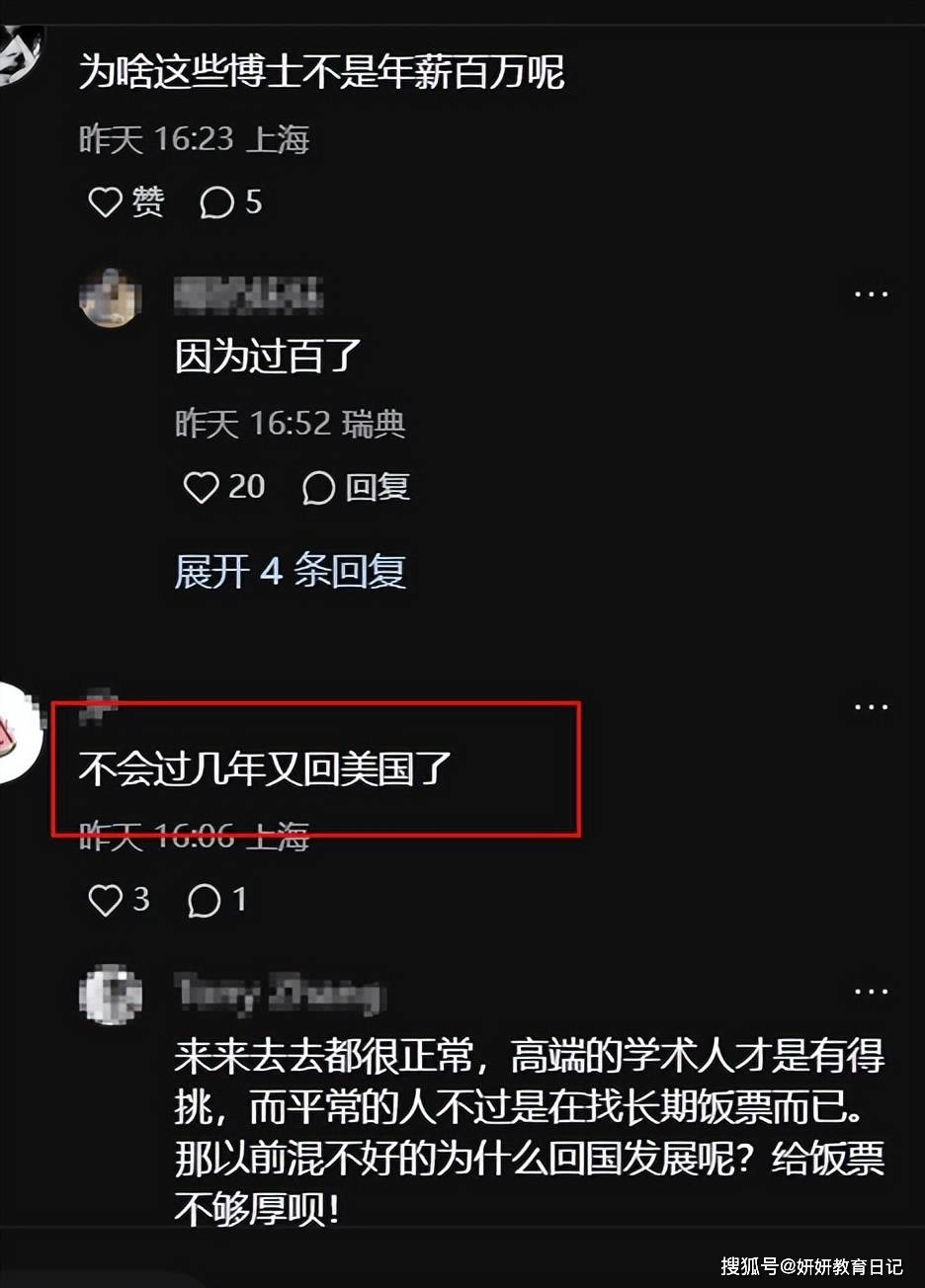The image size is (925, 1288).
Task: Open more options for the 来来去去 reply
Action: pos(871,992)
